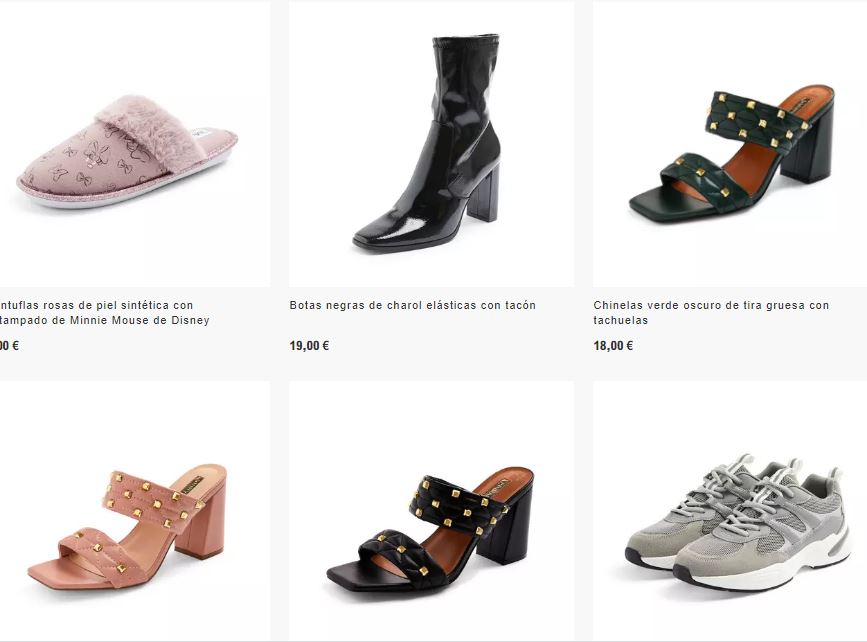Click the word 'tachuelas' in the mule title
Image resolution: width=867 pixels, height=642 pixels.
click(x=620, y=321)
